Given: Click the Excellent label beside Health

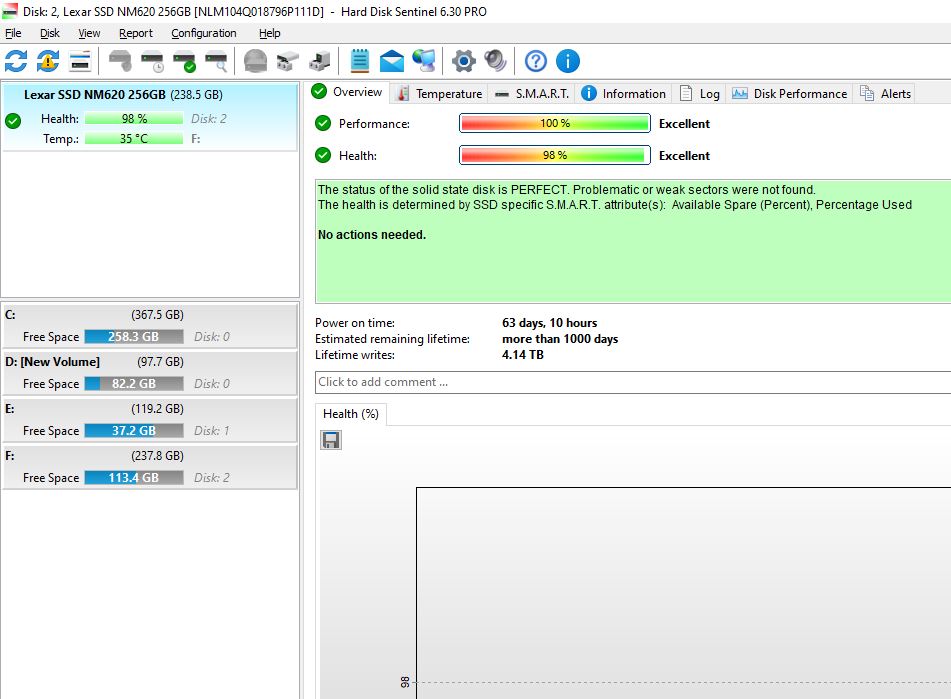Looking at the screenshot, I should (x=684, y=156).
